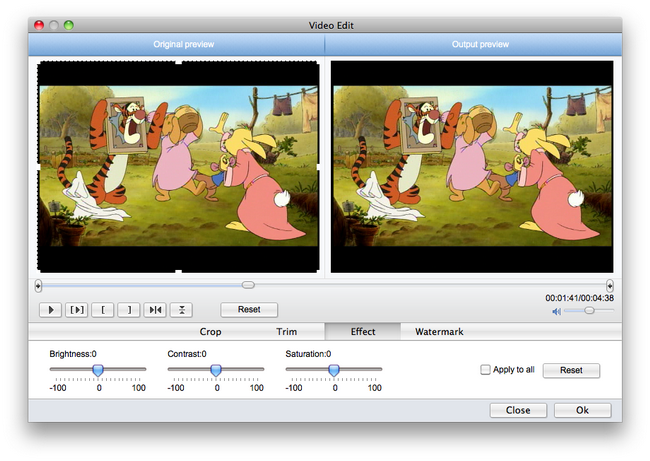Image resolution: width=650 pixels, height=461 pixels.
Task: Open the Watermark tab
Action: 439,332
